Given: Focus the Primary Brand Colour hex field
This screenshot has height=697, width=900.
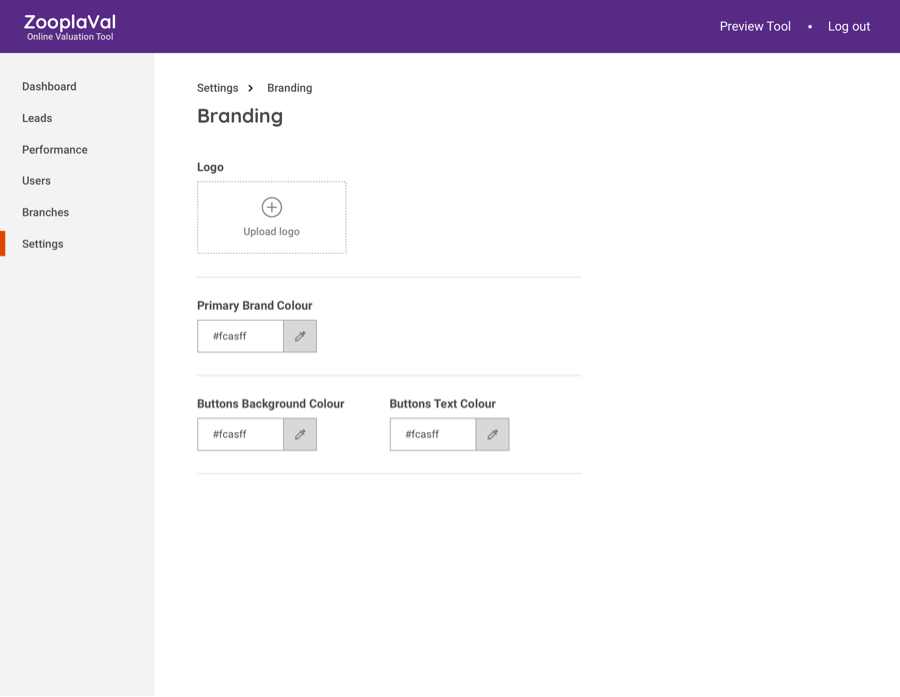Looking at the screenshot, I should (x=240, y=336).
